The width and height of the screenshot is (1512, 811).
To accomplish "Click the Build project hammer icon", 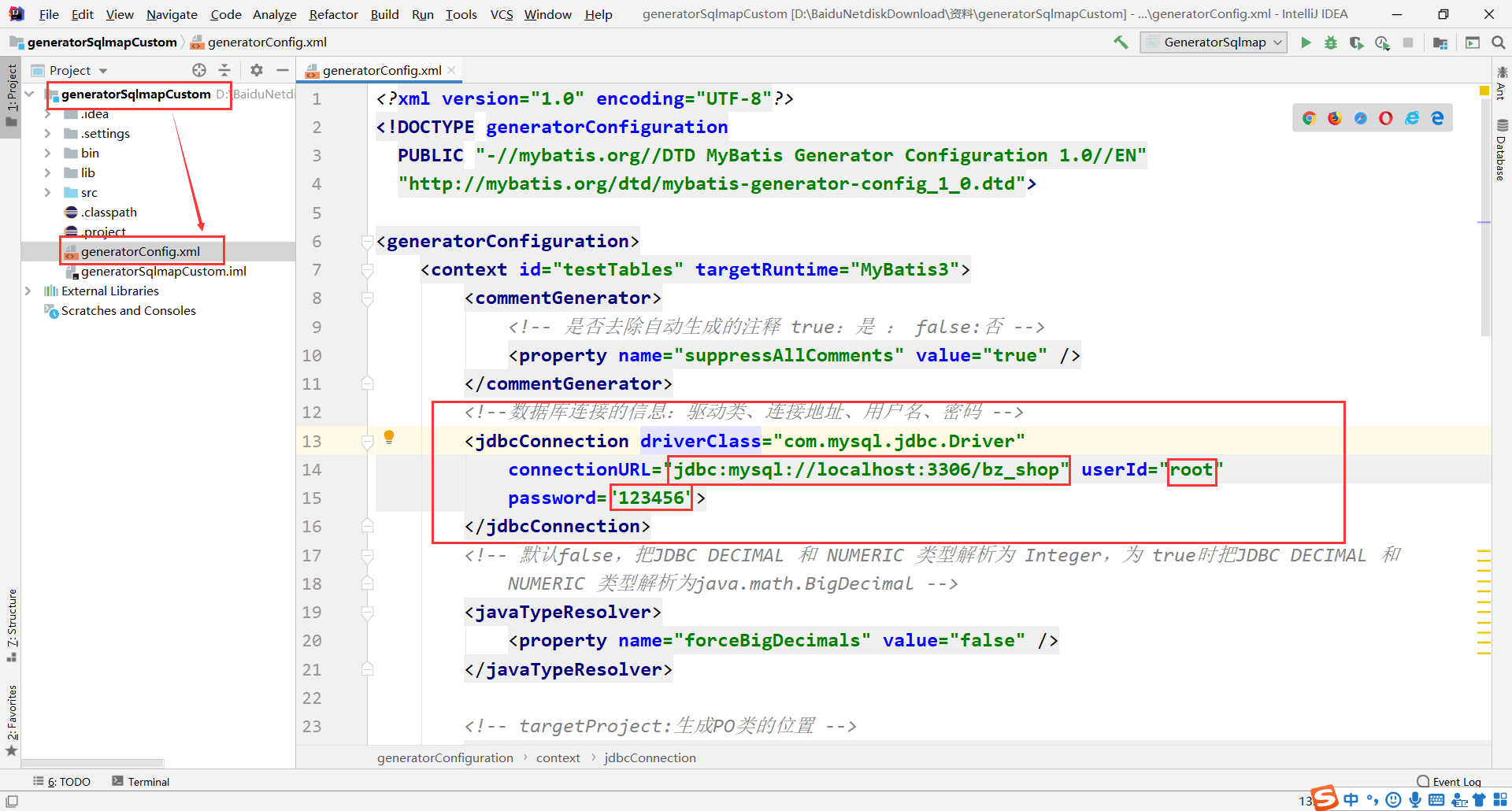I will pyautogui.click(x=1121, y=43).
